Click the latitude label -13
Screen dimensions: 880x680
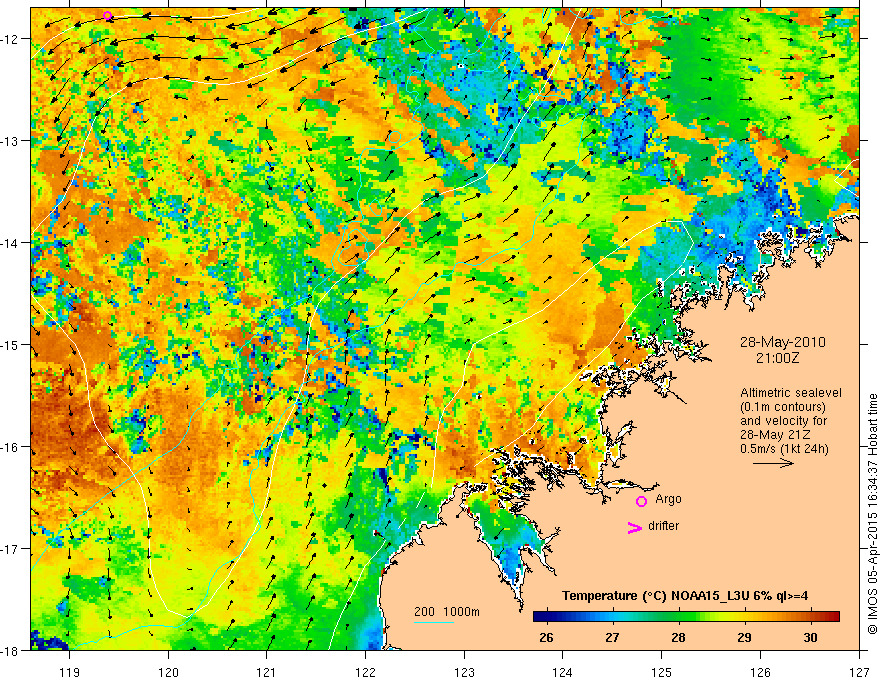[x=11, y=141]
